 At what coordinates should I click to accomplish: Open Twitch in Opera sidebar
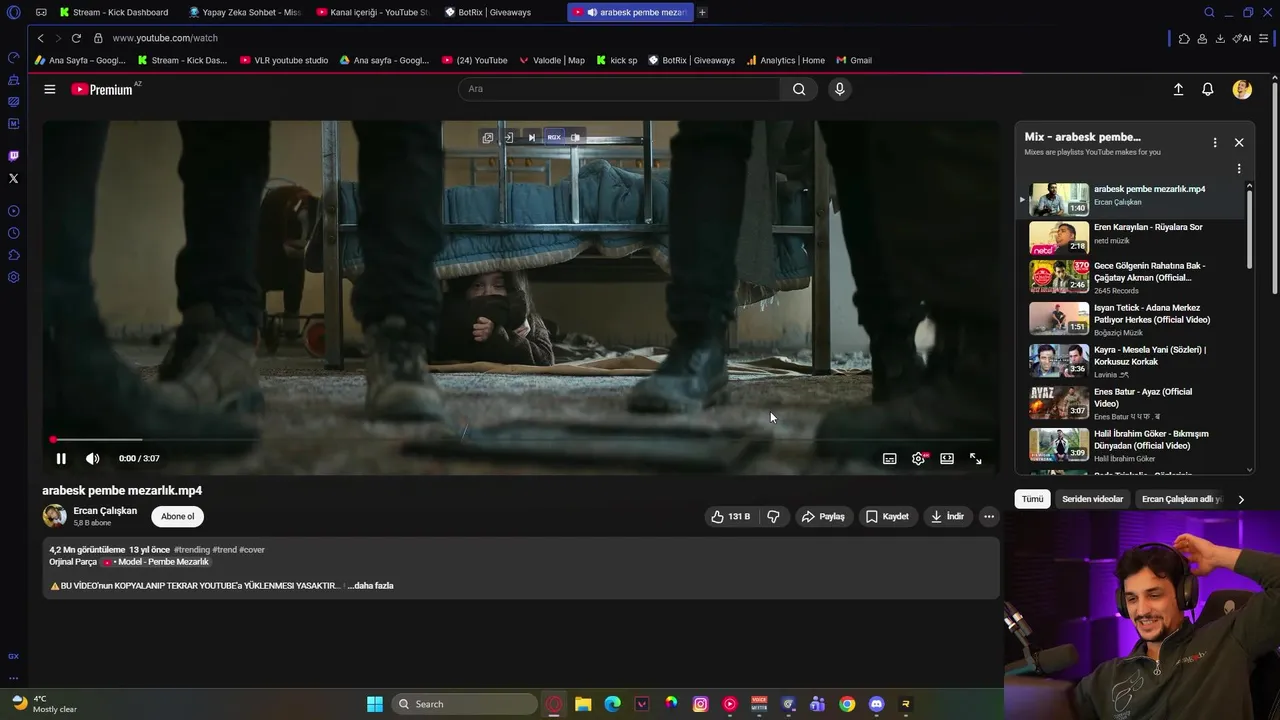[x=13, y=156]
